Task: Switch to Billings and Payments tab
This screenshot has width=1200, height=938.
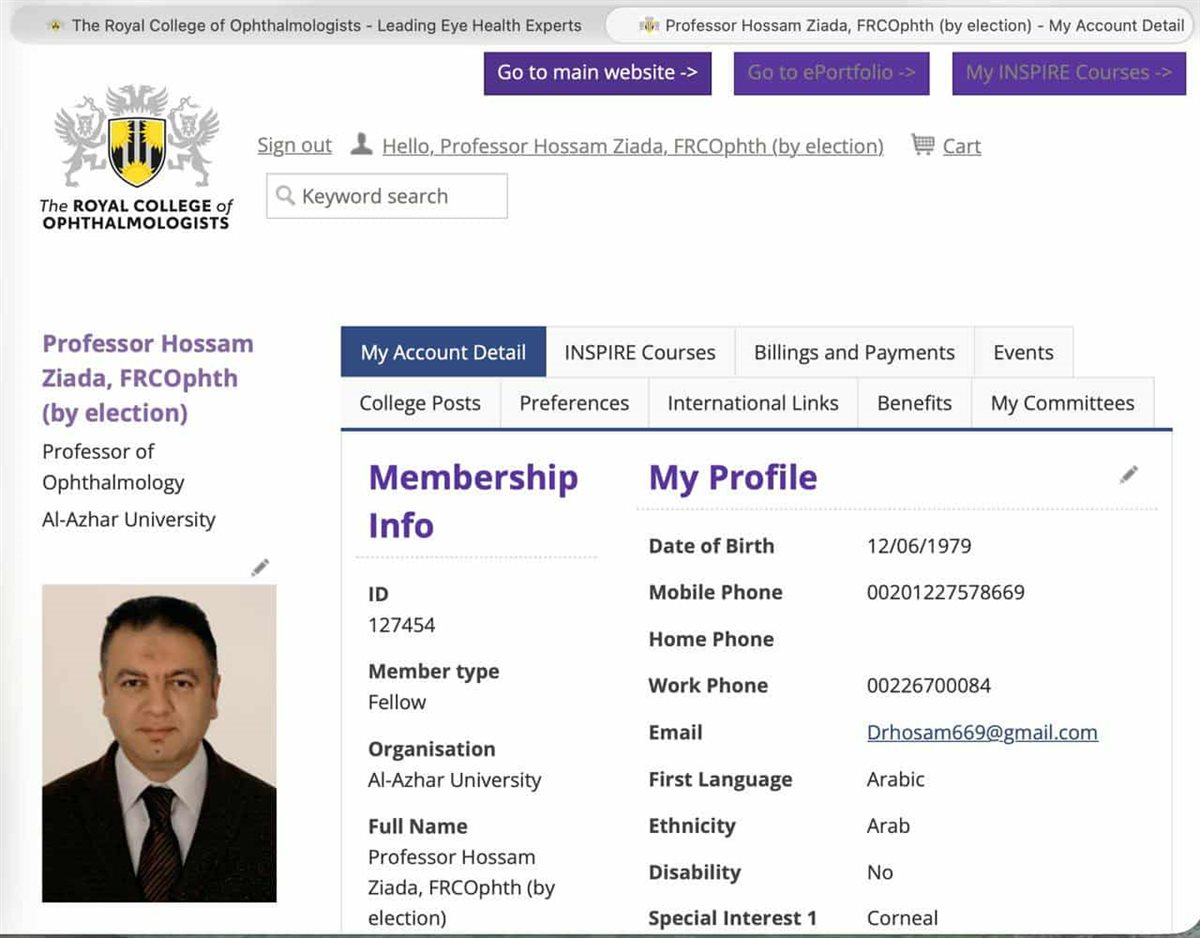Action: (x=854, y=352)
